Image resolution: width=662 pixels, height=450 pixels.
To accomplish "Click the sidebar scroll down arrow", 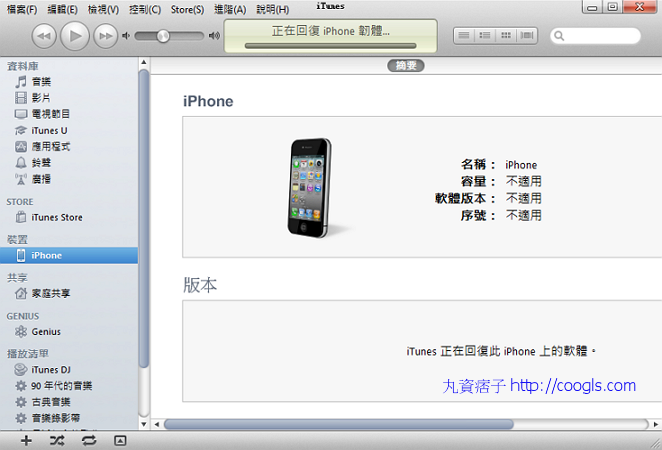I will pos(144,424).
